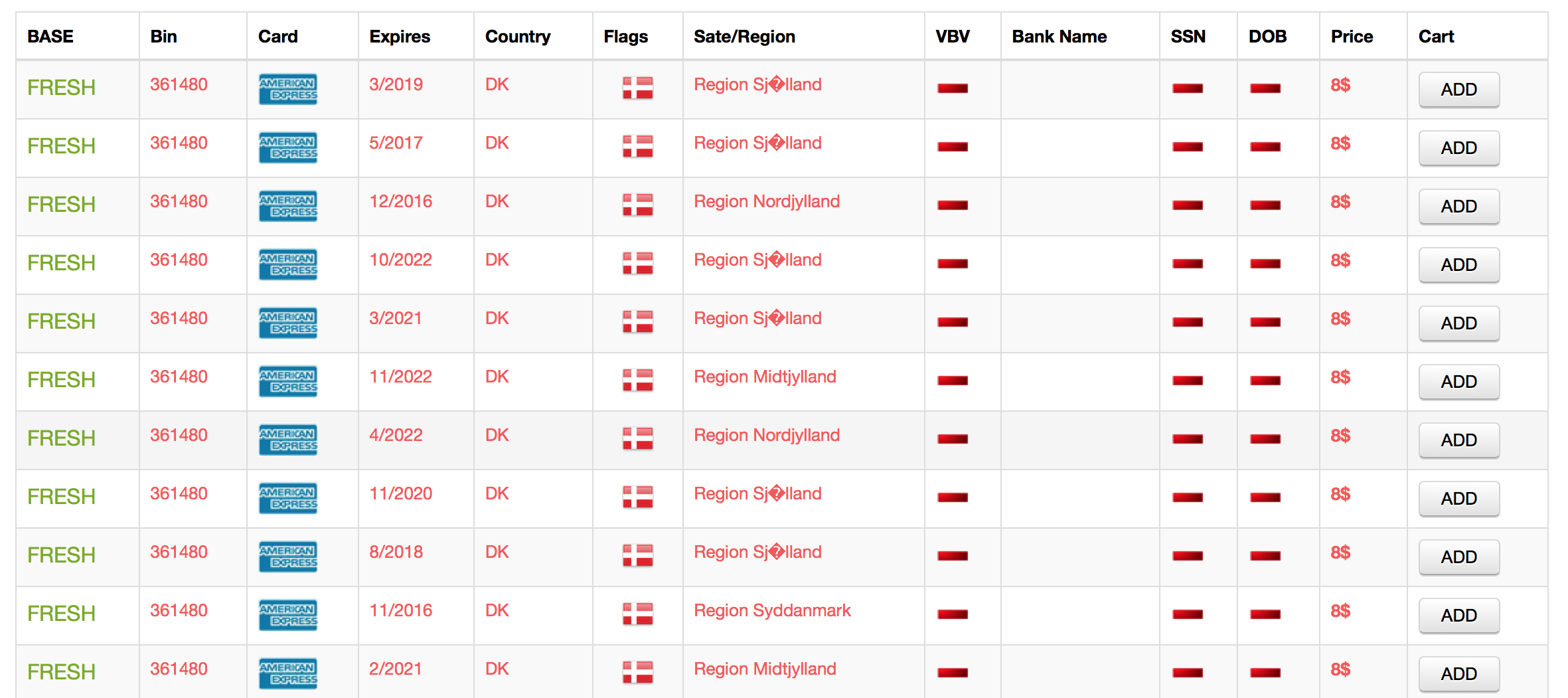This screenshot has height=698, width=1568.
Task: Open the Region Syddanmark link
Action: pos(772,610)
